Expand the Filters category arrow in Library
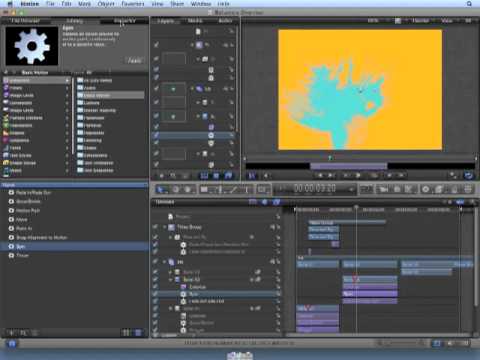The height and width of the screenshot is (360, 480). [67, 88]
